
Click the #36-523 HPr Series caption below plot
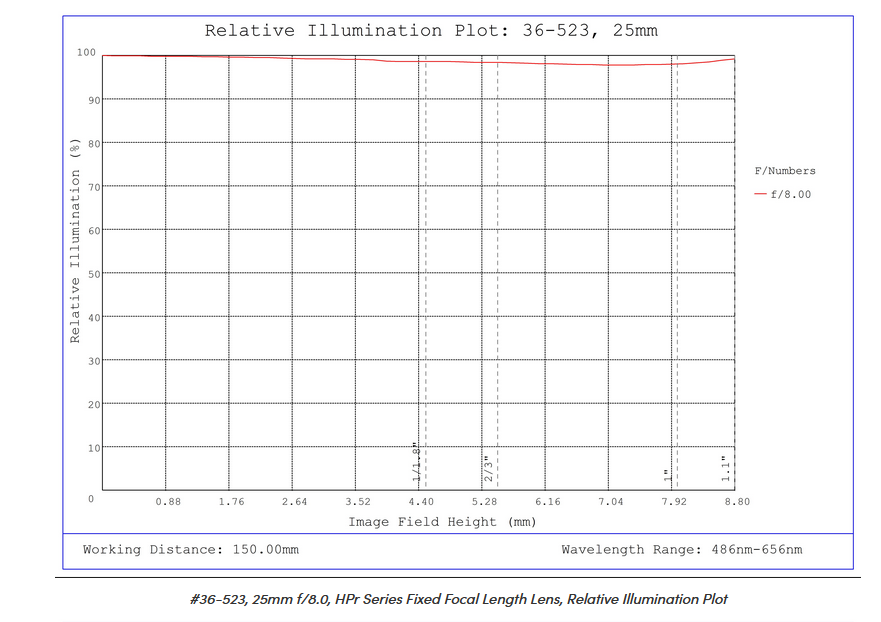coord(457,599)
